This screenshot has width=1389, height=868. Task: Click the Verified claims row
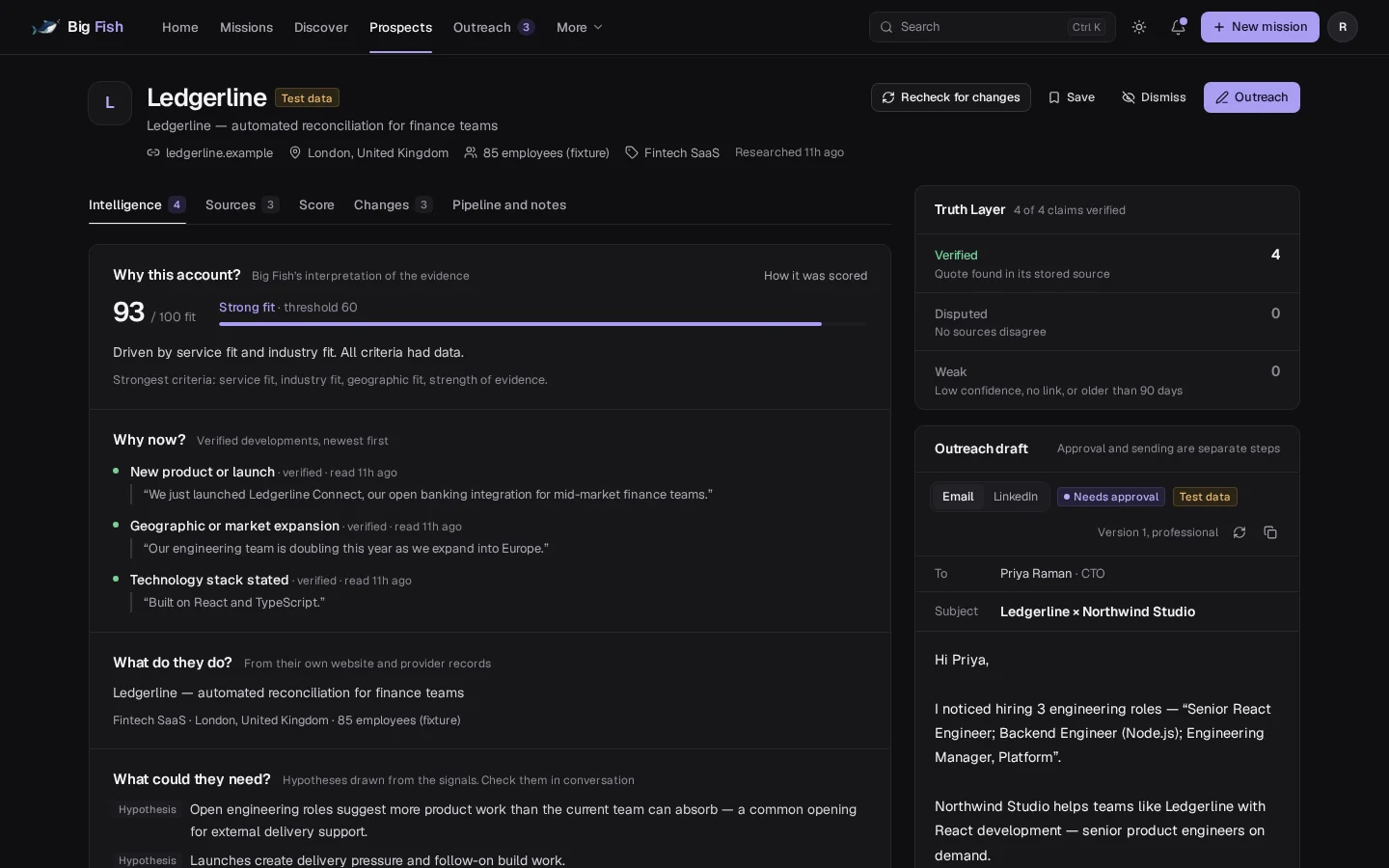pos(1107,263)
